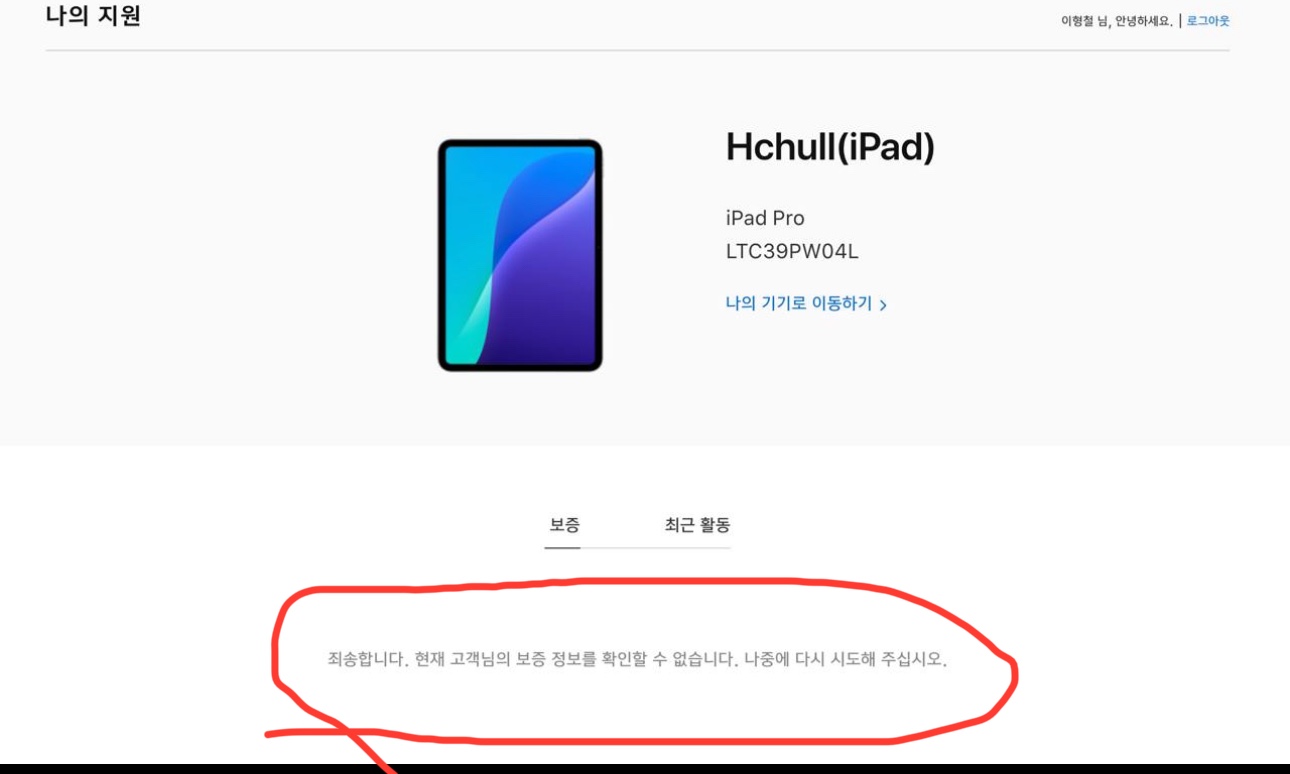Viewport: 1290px width, 774px height.
Task: Click the active underline beneath 보증 tab
Action: pyautogui.click(x=563, y=547)
